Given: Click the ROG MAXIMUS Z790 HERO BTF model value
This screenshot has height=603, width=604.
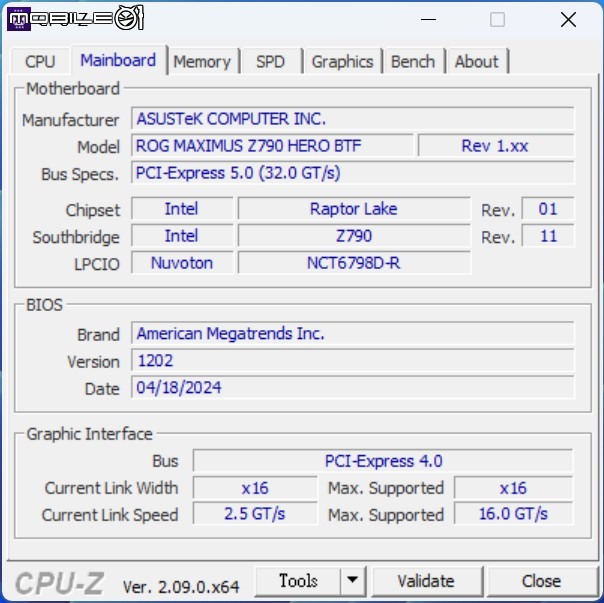Looking at the screenshot, I should 272,146.
